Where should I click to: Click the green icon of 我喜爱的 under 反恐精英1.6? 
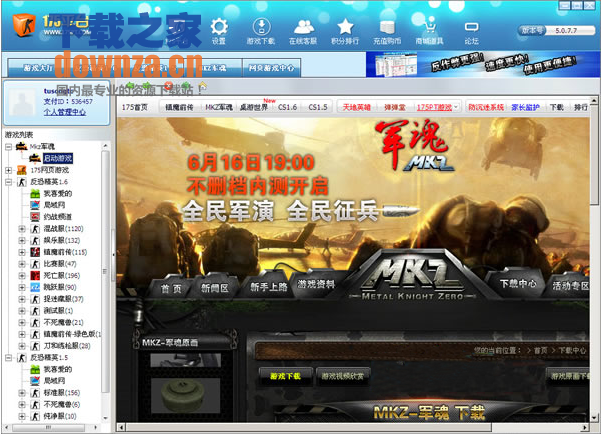click(35, 194)
